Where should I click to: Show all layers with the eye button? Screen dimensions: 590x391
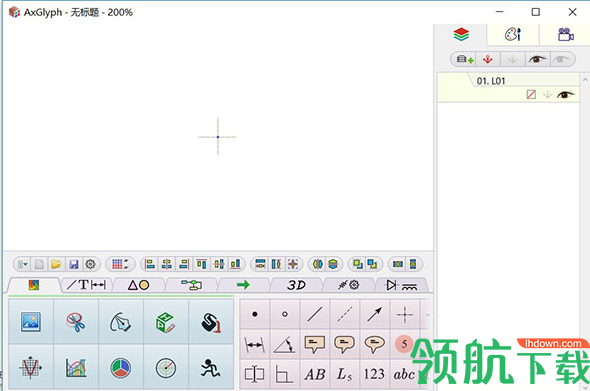537,59
